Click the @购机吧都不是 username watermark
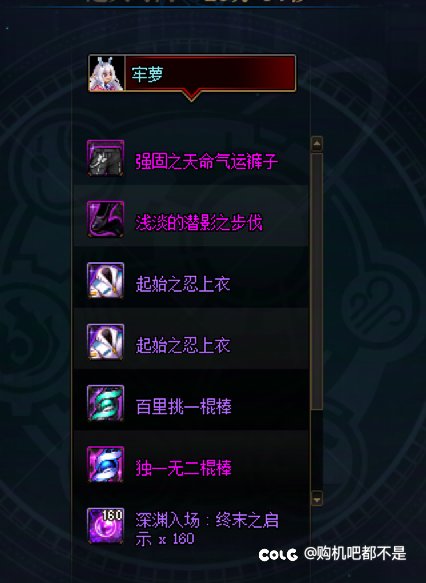Image resolution: width=426 pixels, height=583 pixels. pyautogui.click(x=355, y=553)
